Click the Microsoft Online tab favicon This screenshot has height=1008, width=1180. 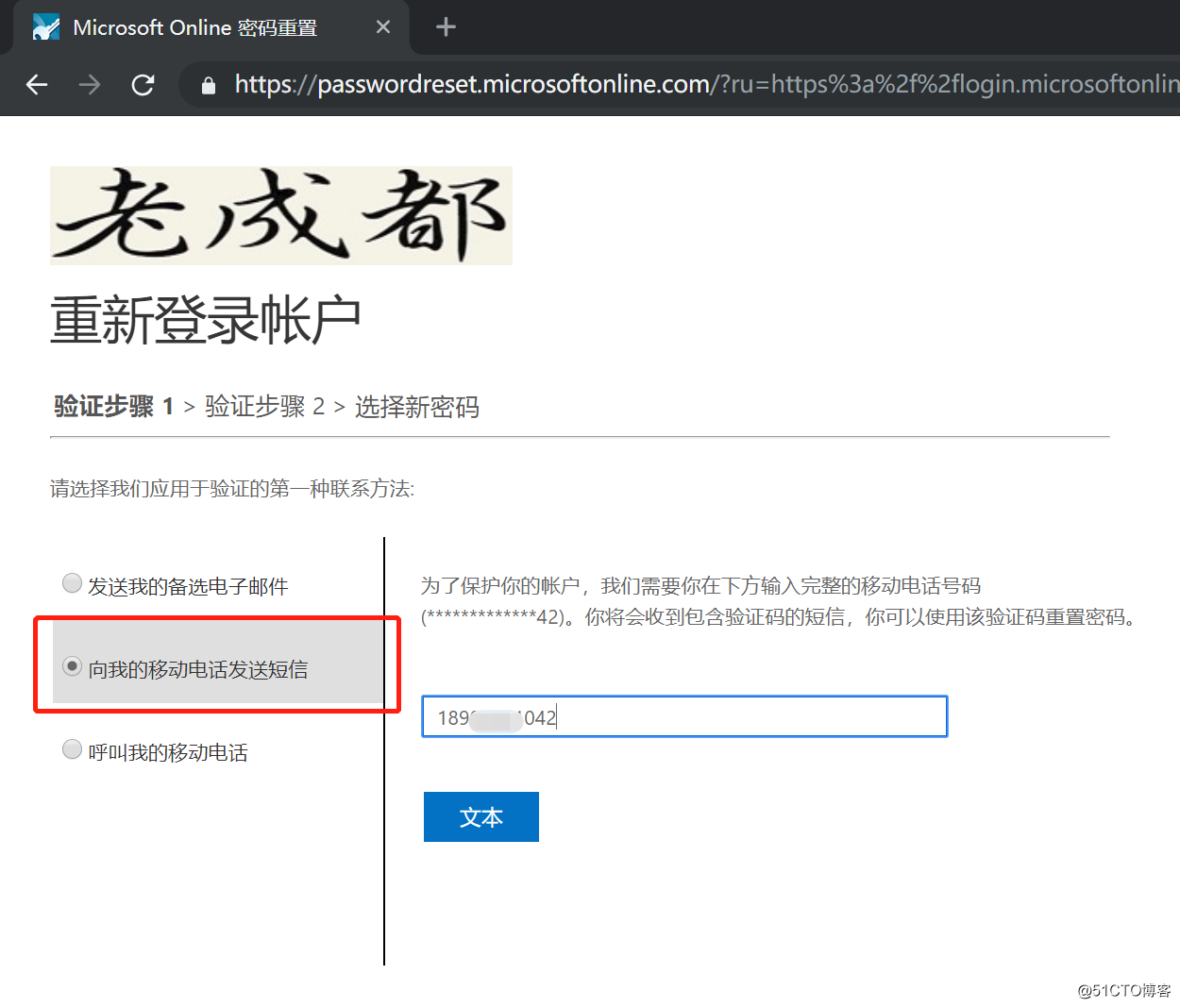(x=45, y=27)
